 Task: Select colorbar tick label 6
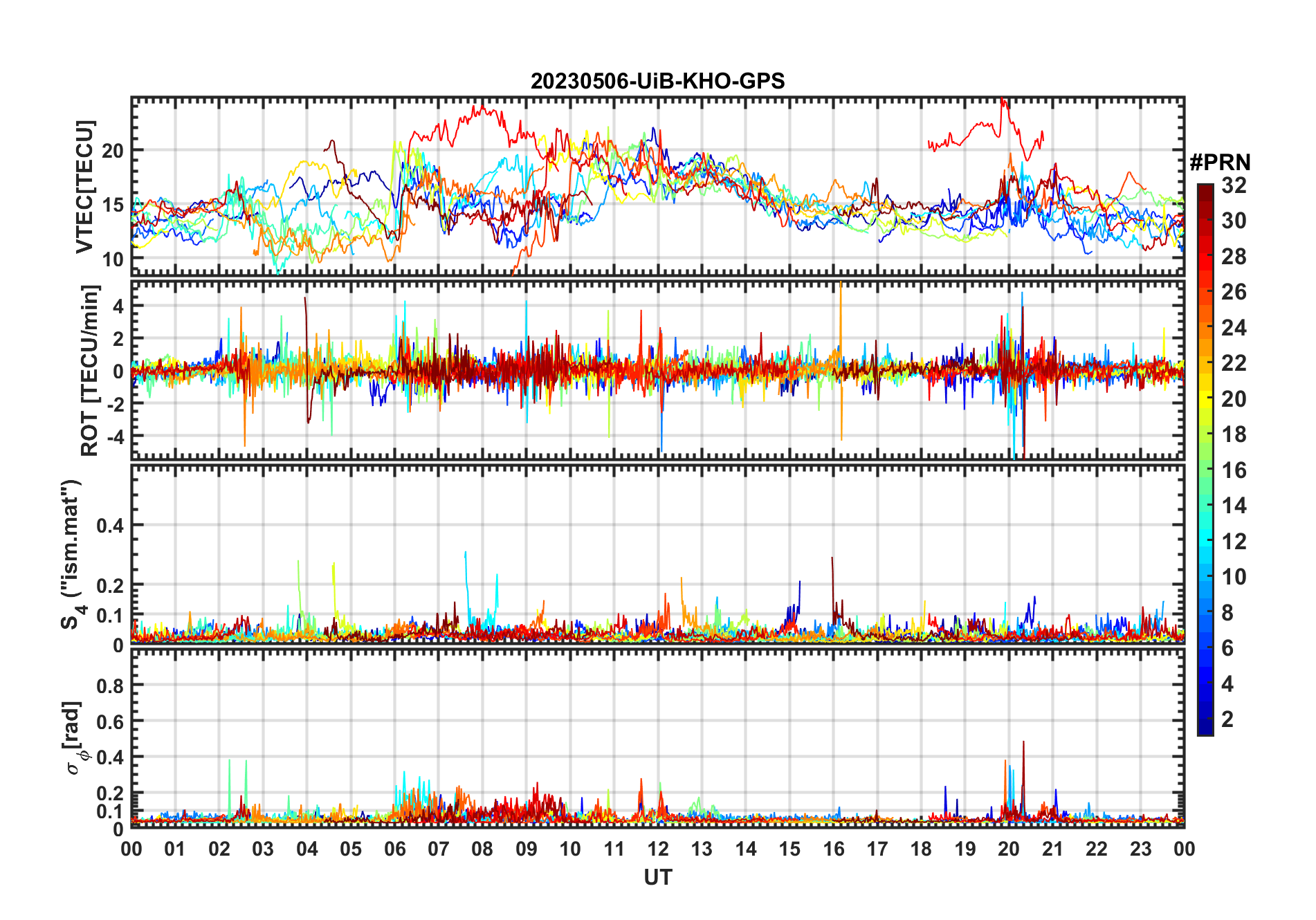1227,648
